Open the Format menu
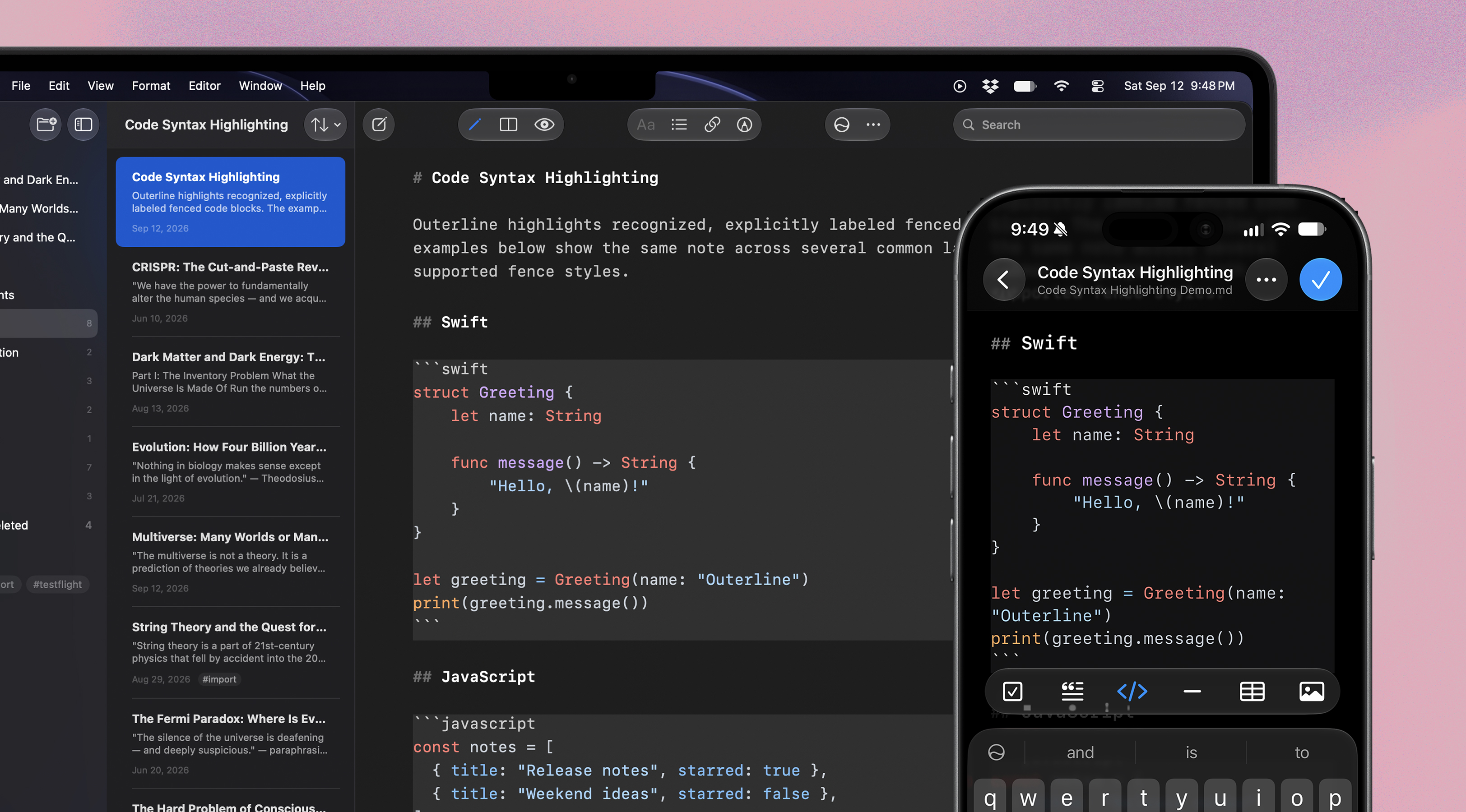 pyautogui.click(x=151, y=86)
